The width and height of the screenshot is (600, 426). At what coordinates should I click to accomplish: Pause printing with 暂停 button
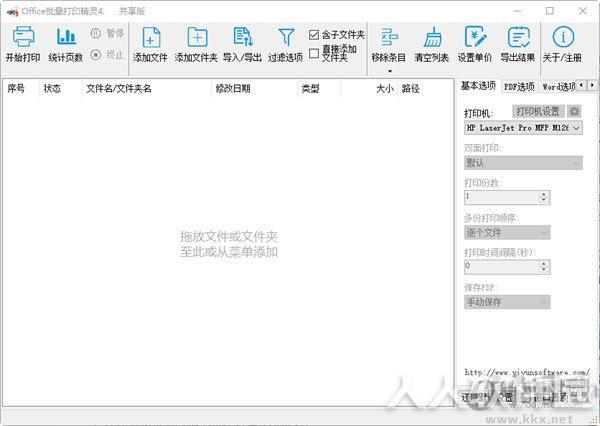coord(107,33)
